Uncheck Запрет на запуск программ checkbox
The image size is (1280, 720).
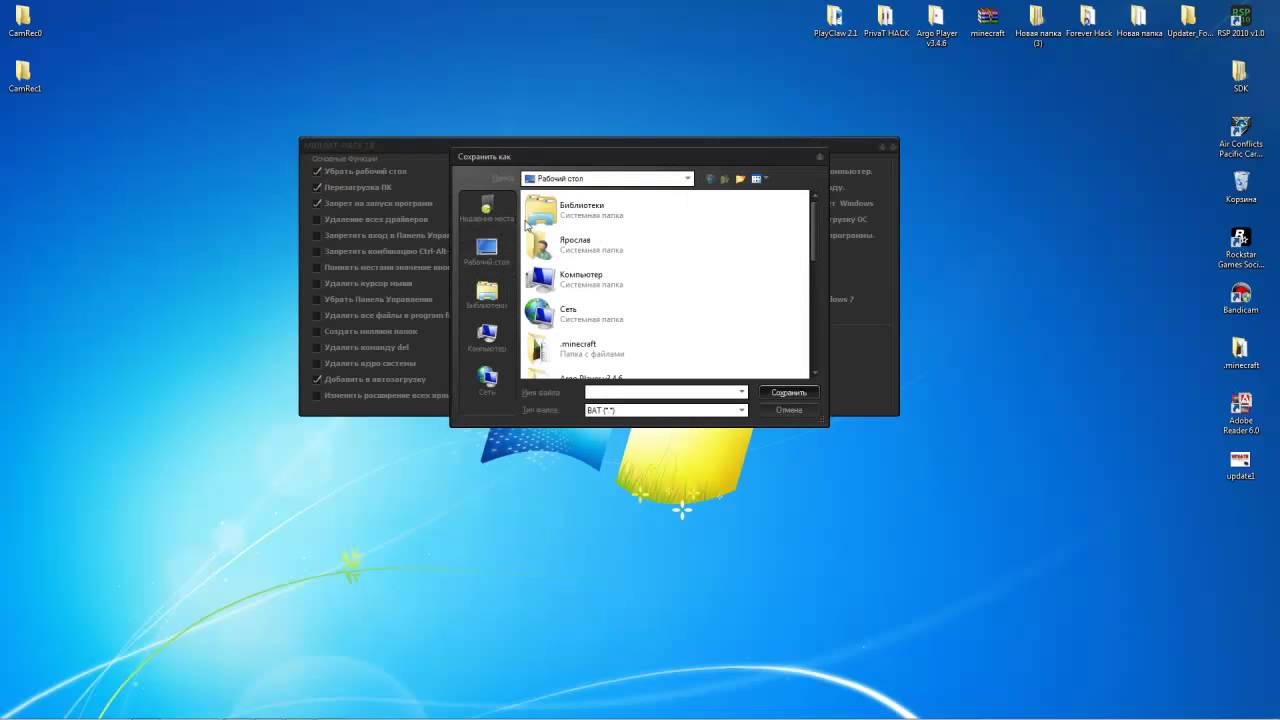[317, 203]
